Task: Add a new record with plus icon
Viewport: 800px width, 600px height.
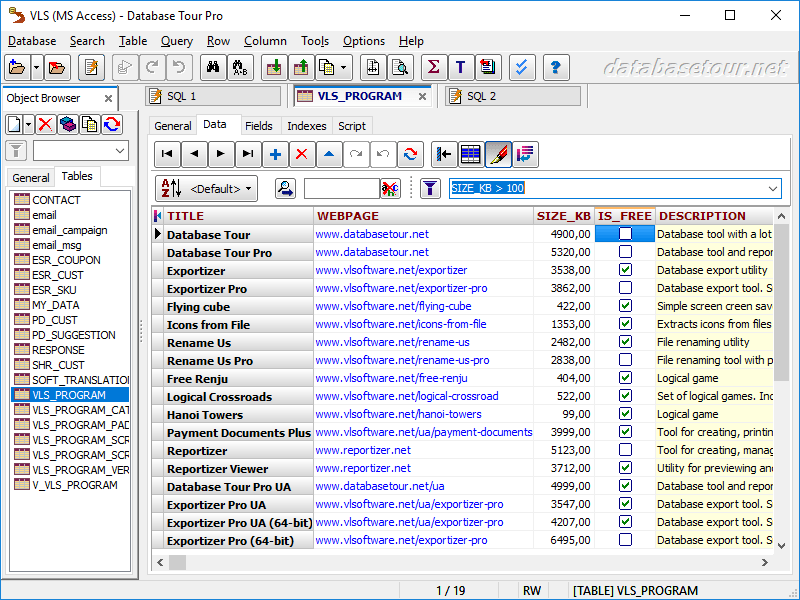Action: coord(275,154)
